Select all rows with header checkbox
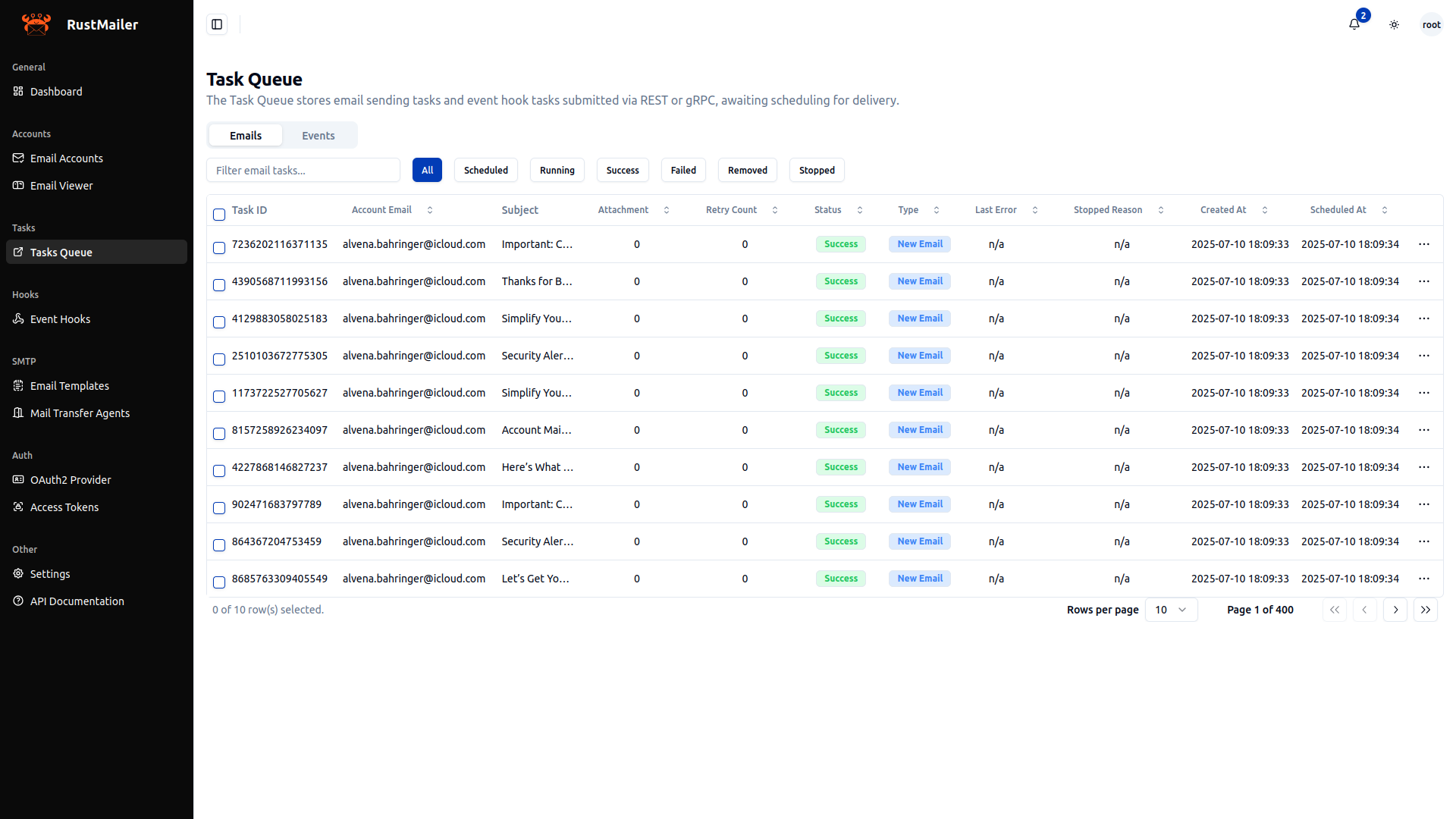This screenshot has height=819, width=1456. (x=219, y=215)
